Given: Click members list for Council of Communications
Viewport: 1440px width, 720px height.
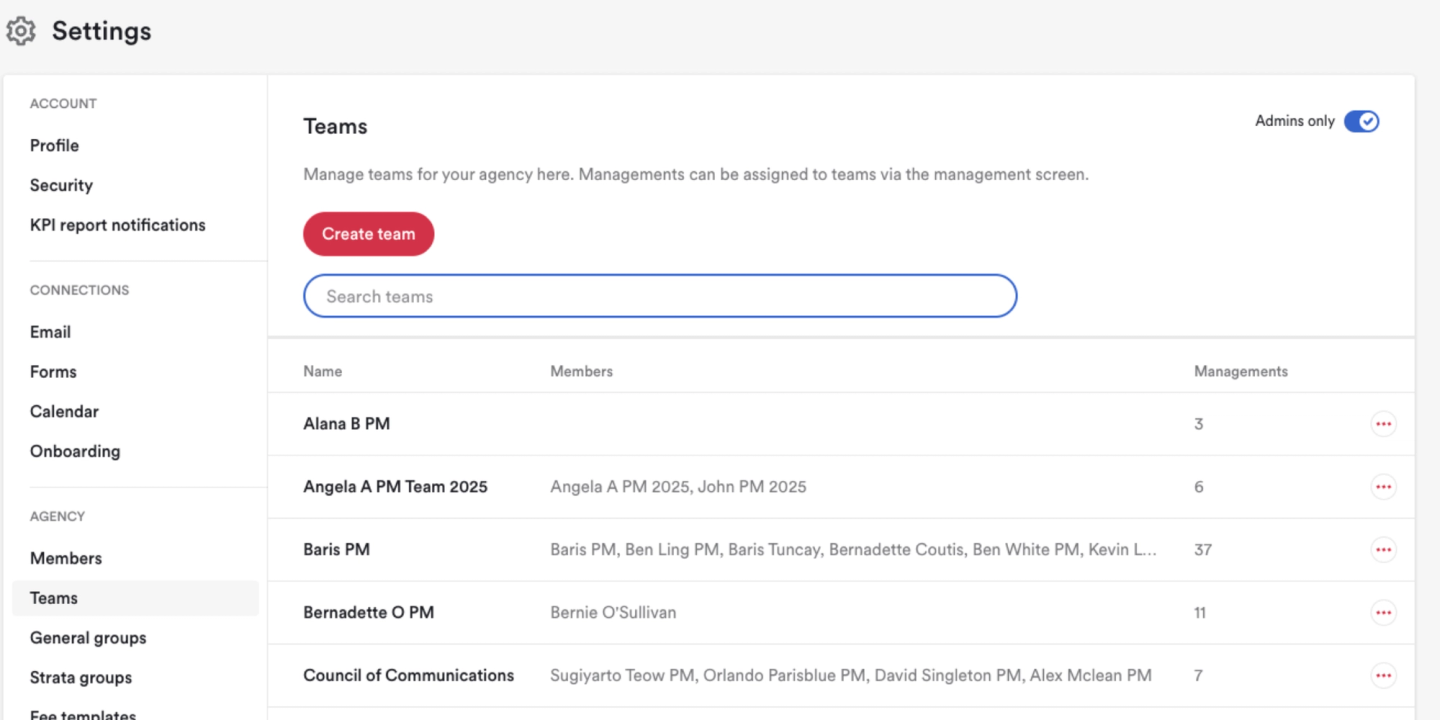Looking at the screenshot, I should pos(850,676).
